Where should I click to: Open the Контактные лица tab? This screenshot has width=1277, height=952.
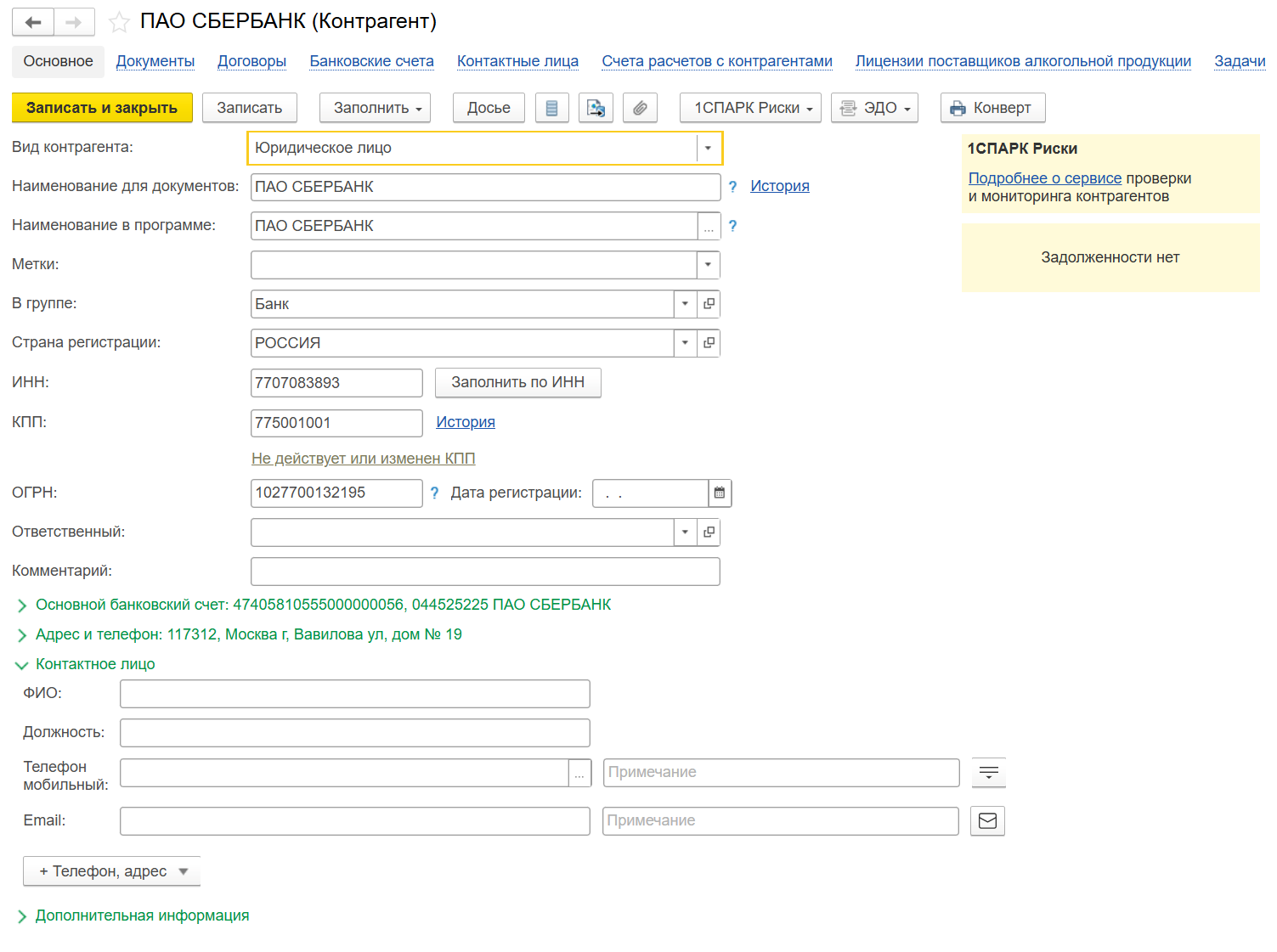coord(517,61)
